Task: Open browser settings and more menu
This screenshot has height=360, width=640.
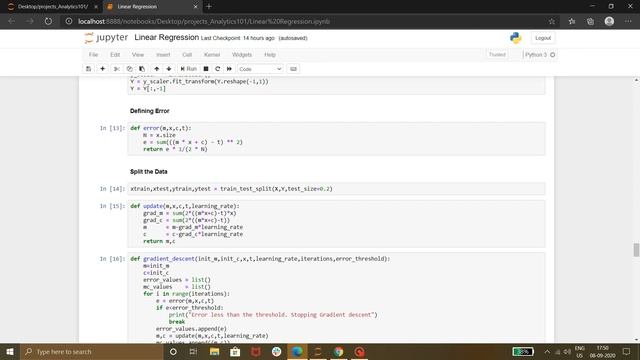Action: pyautogui.click(x=628, y=21)
